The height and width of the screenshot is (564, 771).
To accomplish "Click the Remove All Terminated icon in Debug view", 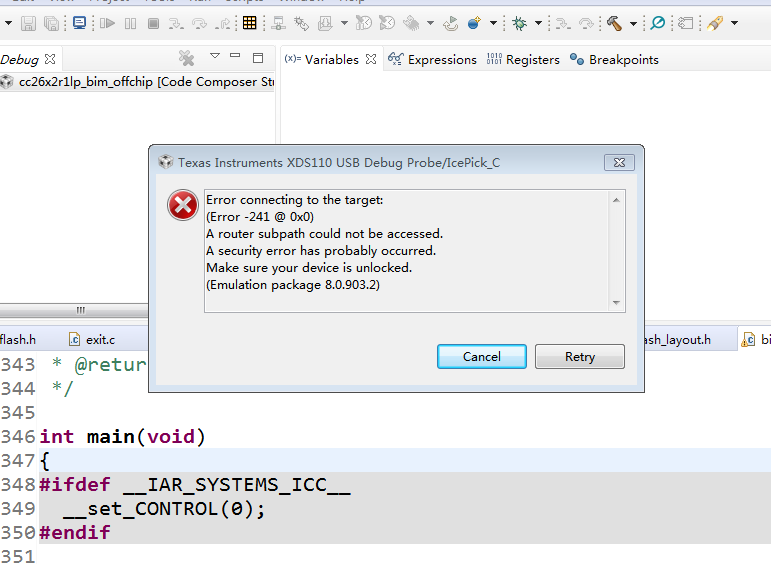I will (x=186, y=59).
